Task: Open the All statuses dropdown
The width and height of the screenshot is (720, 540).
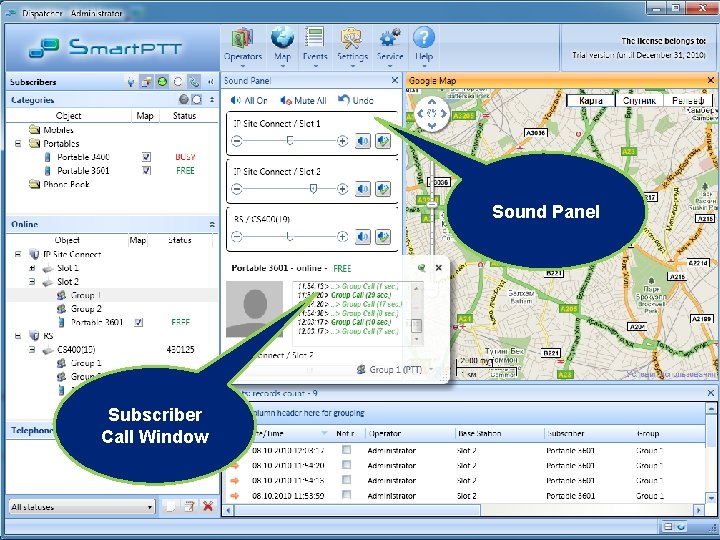Action: (x=82, y=507)
